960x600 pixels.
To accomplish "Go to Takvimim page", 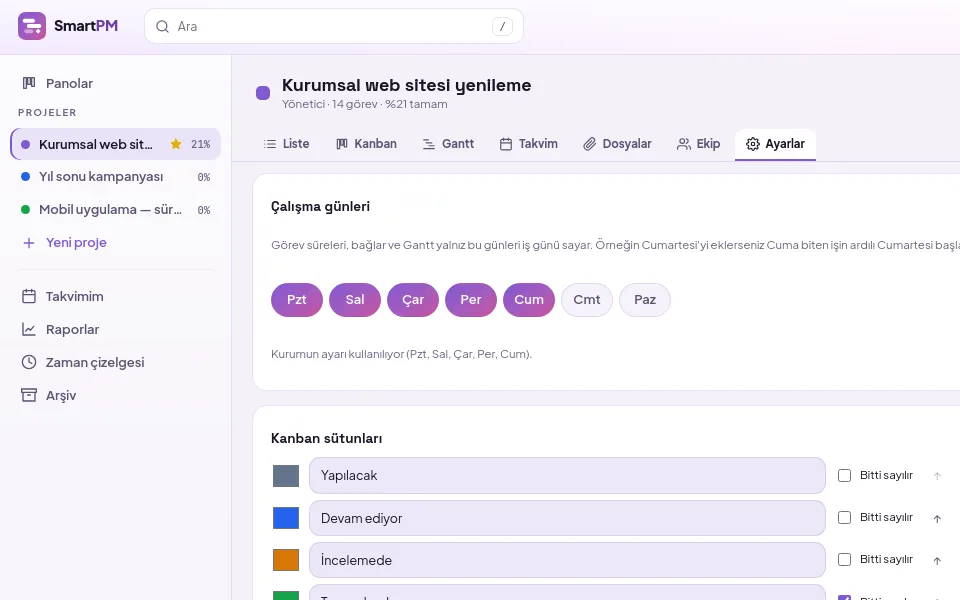I will (115, 296).
